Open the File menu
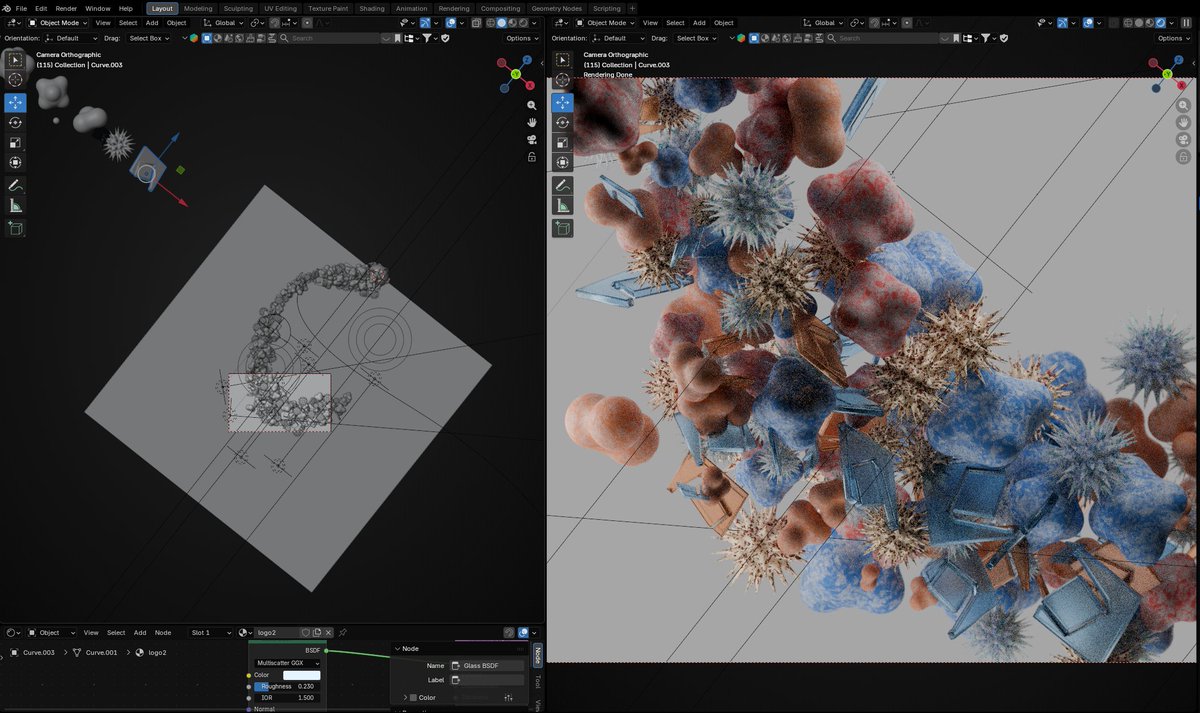This screenshot has height=713, width=1200. [21, 8]
